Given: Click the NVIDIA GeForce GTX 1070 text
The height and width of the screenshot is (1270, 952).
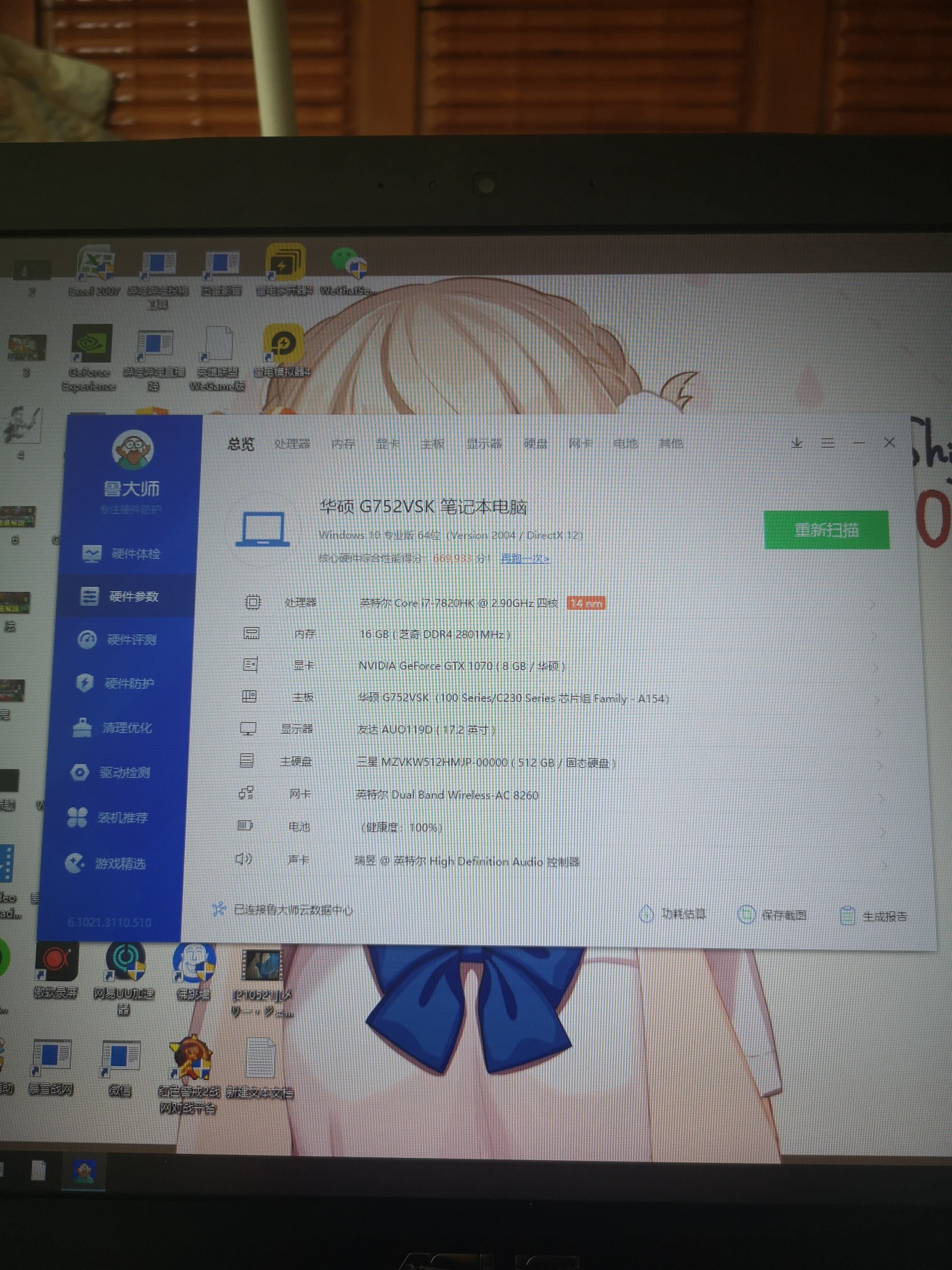Looking at the screenshot, I should [x=461, y=666].
